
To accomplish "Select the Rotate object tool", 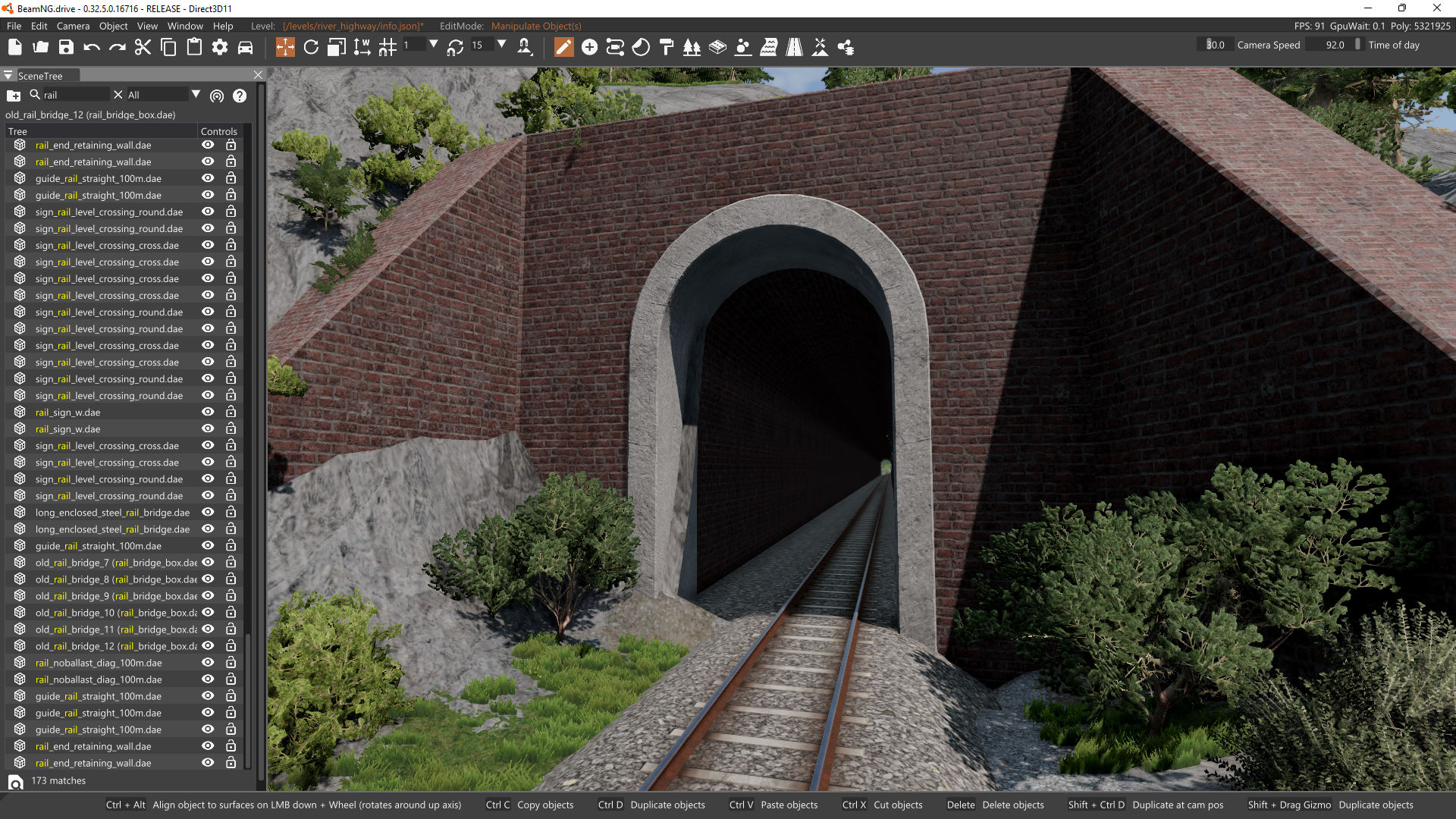I will 311,47.
